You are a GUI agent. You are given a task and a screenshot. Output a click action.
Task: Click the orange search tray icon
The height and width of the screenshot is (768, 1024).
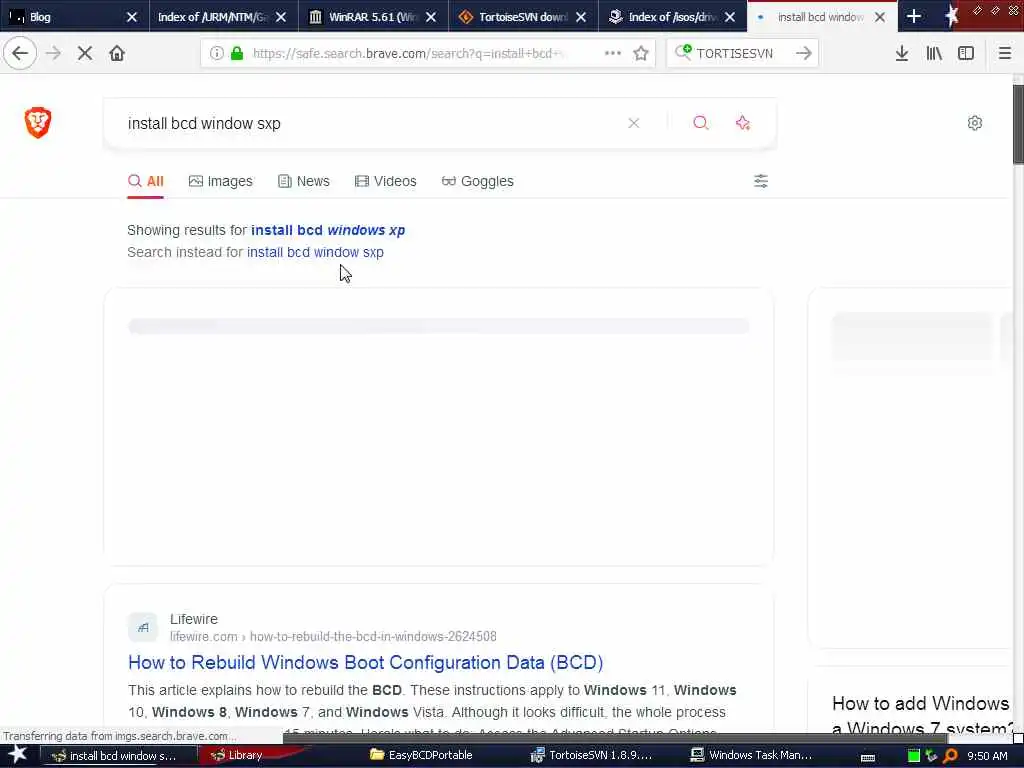(950, 756)
